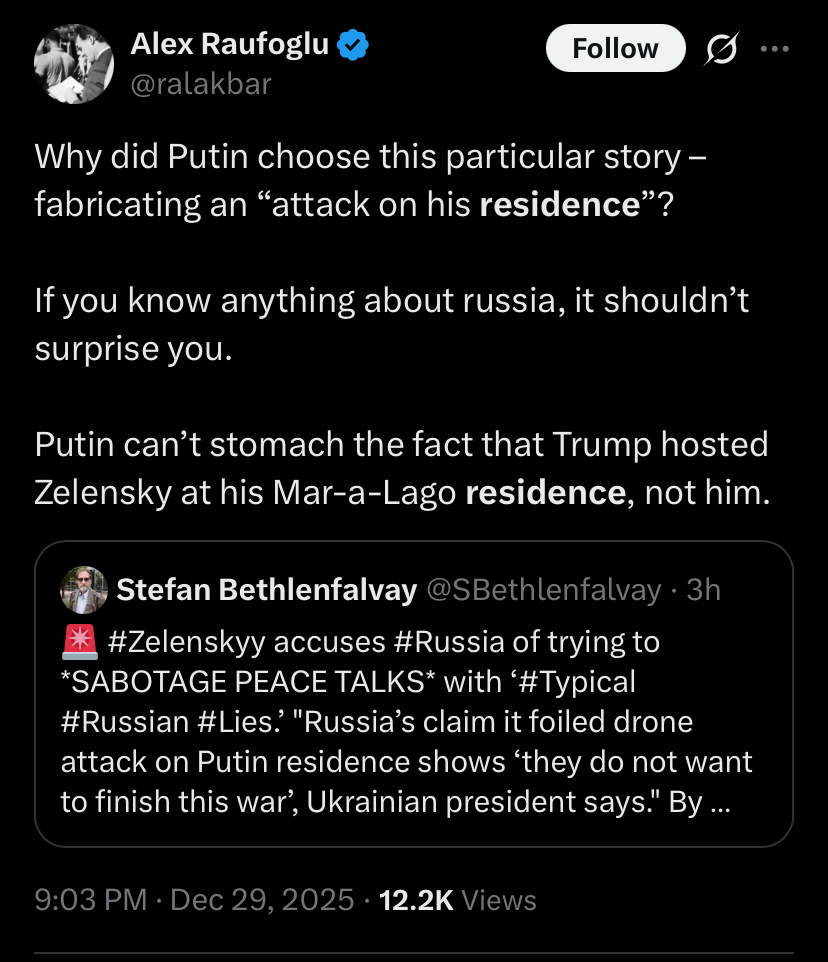Click the 3h timestamp in the quoted tweet

702,590
